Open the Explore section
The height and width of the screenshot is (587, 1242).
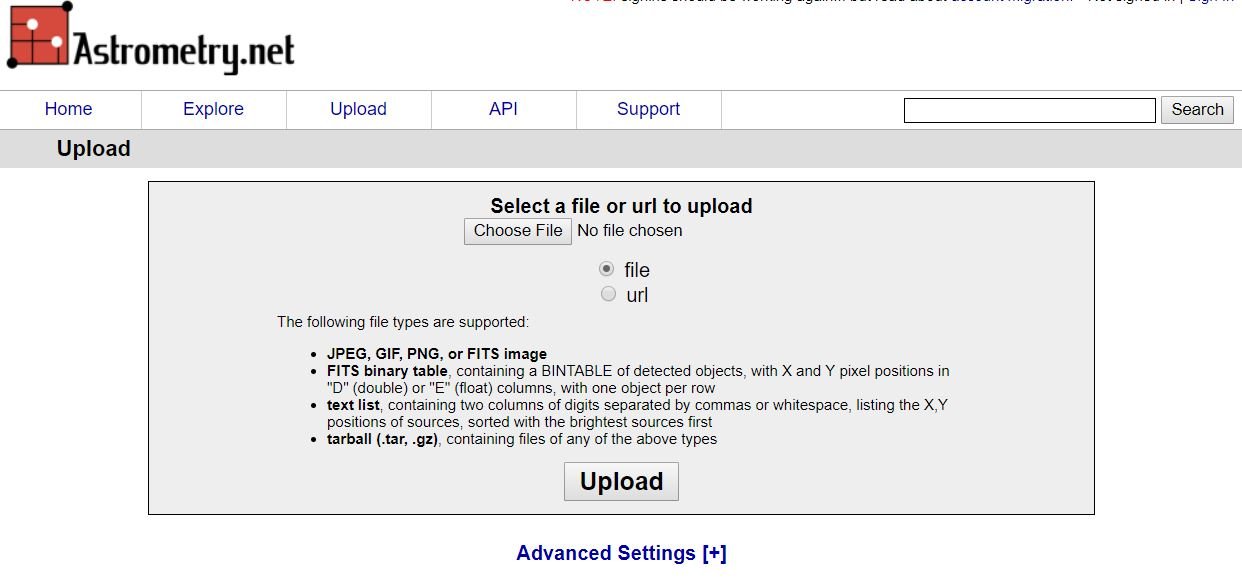click(213, 109)
